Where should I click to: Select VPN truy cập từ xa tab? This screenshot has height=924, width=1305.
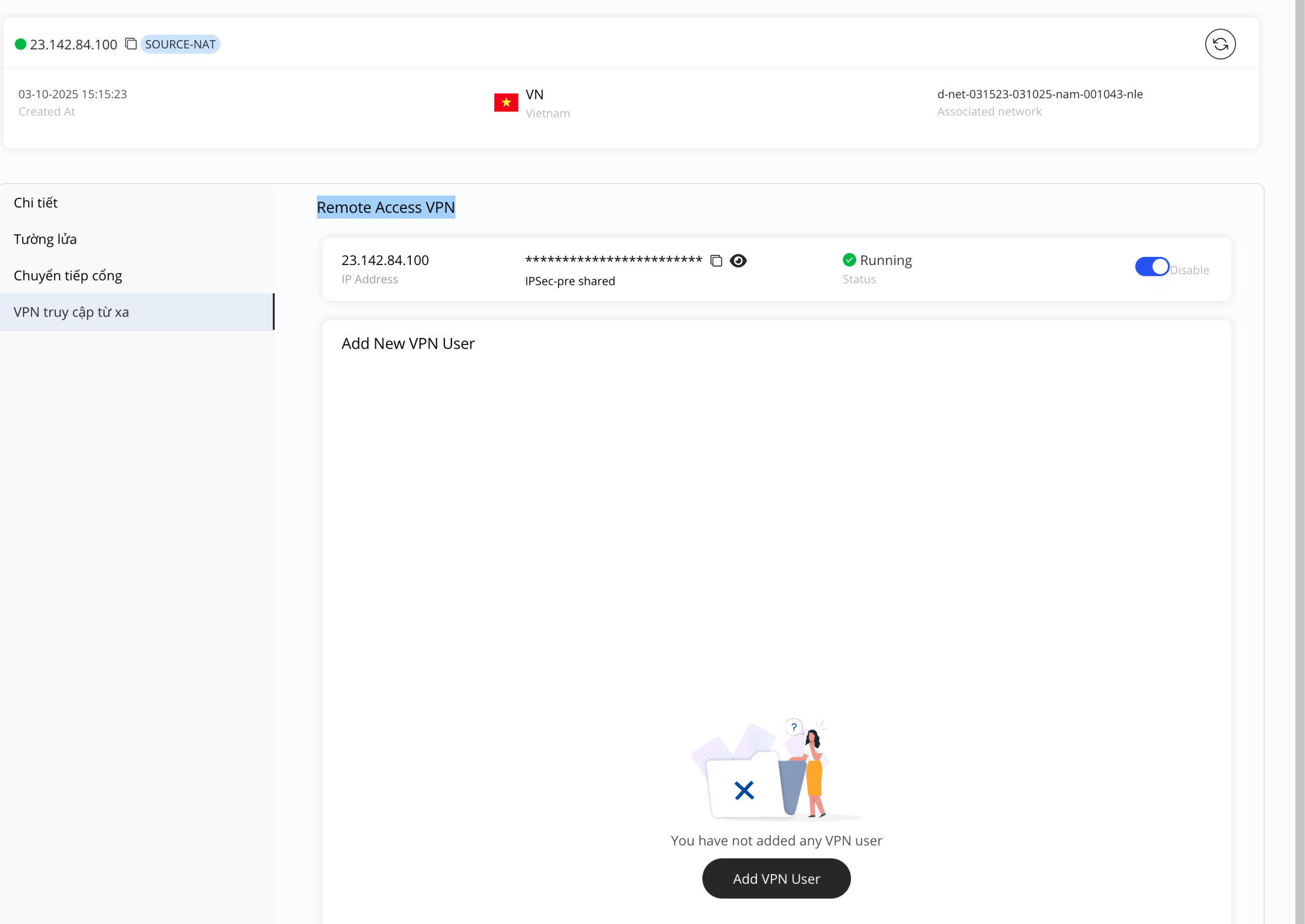click(71, 312)
